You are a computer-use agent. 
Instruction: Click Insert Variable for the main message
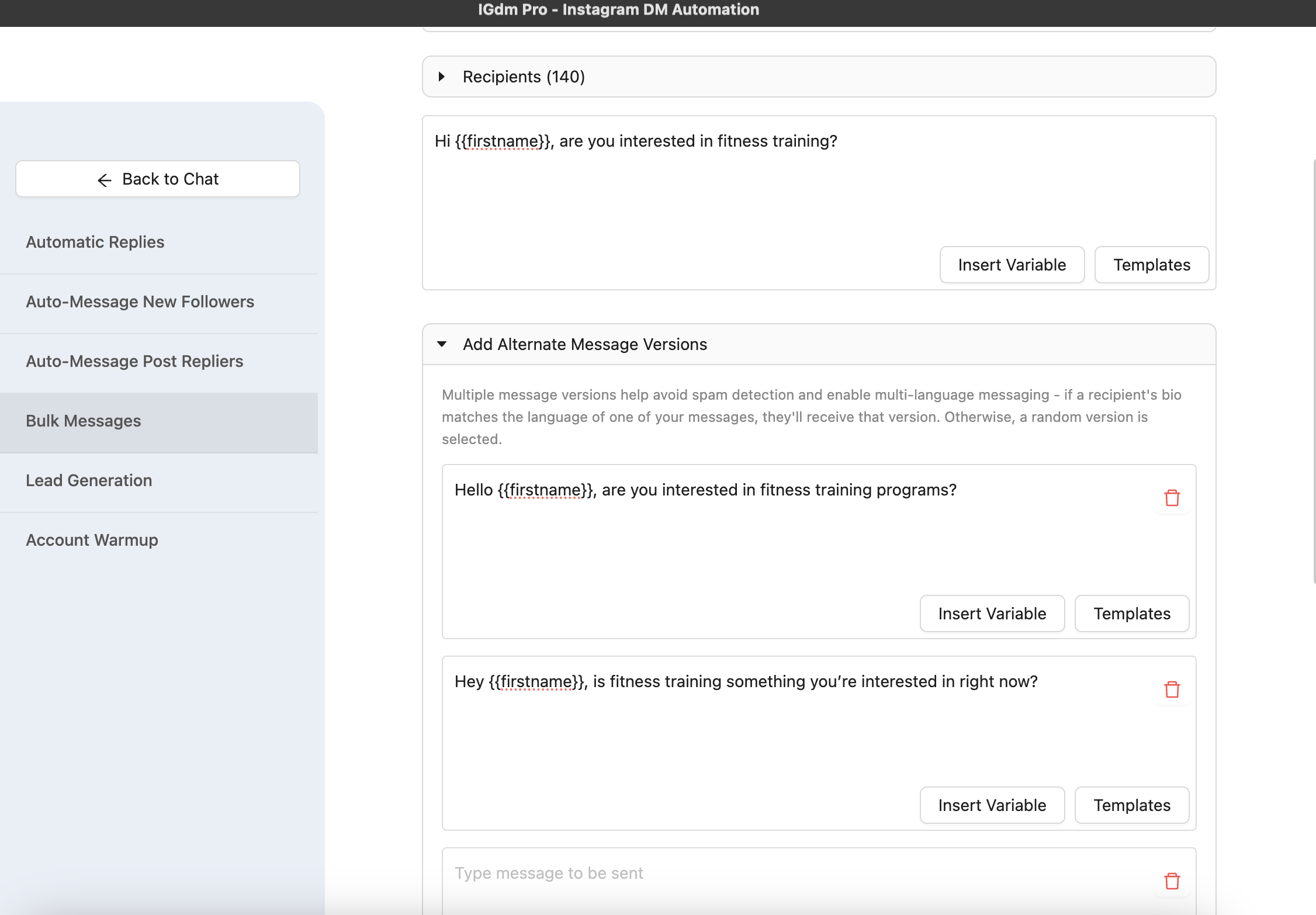[x=1012, y=264]
